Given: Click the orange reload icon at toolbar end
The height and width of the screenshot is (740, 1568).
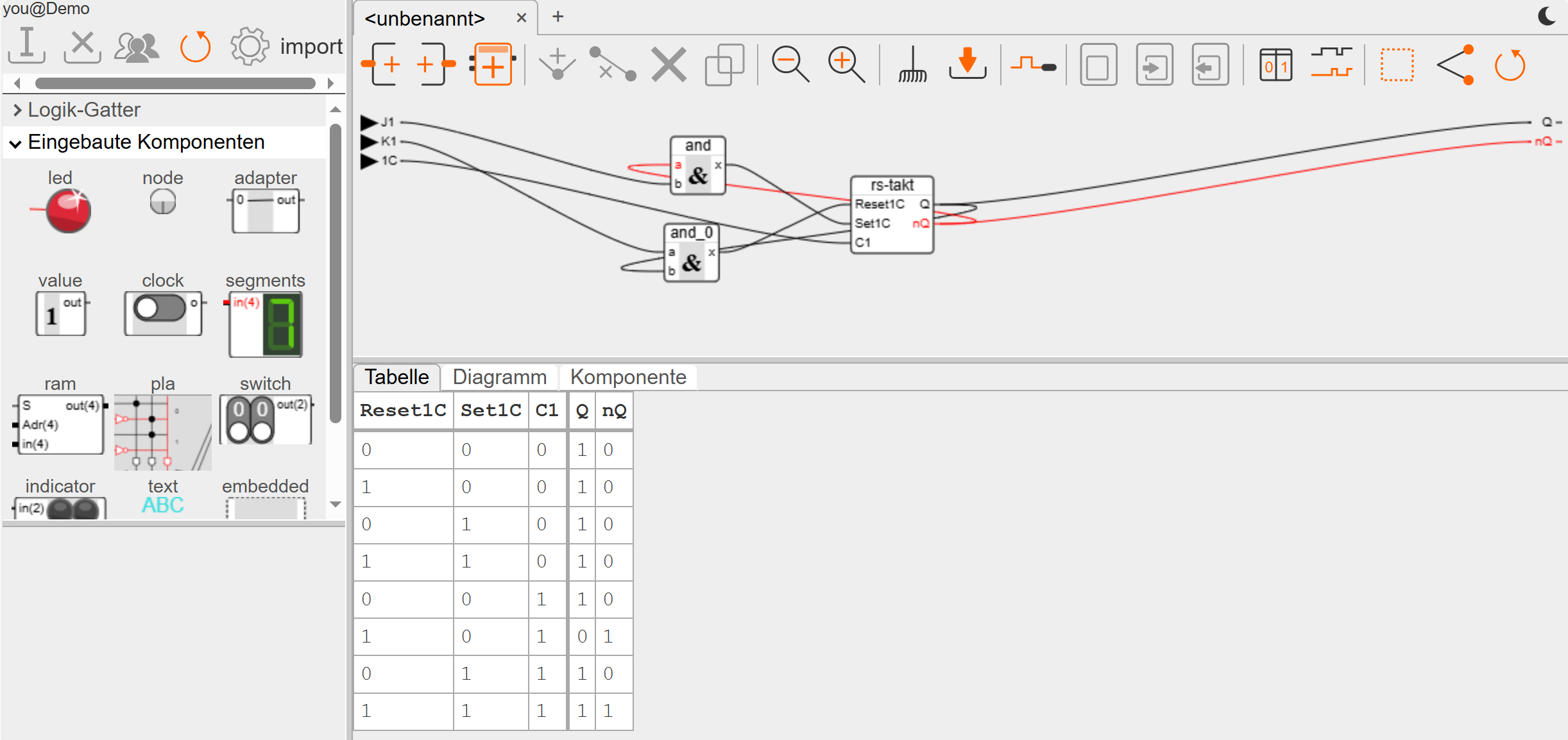Looking at the screenshot, I should pyautogui.click(x=1510, y=64).
